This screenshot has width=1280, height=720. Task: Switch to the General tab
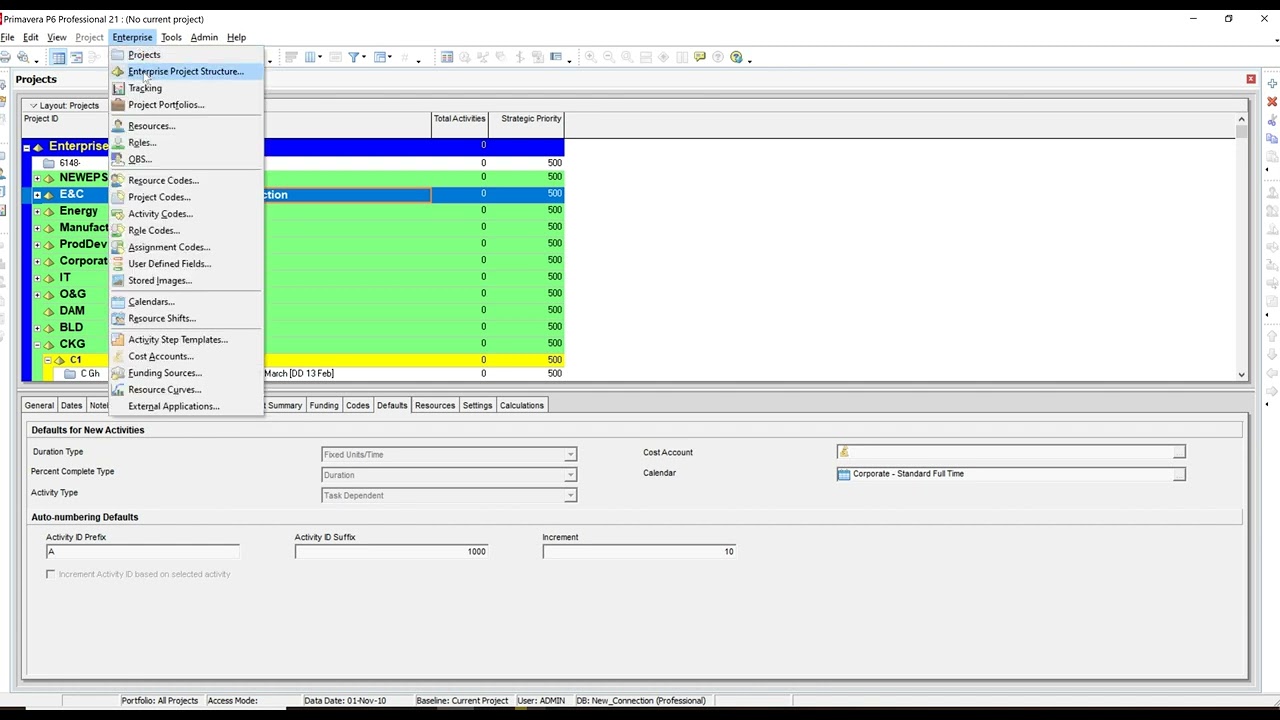point(39,405)
